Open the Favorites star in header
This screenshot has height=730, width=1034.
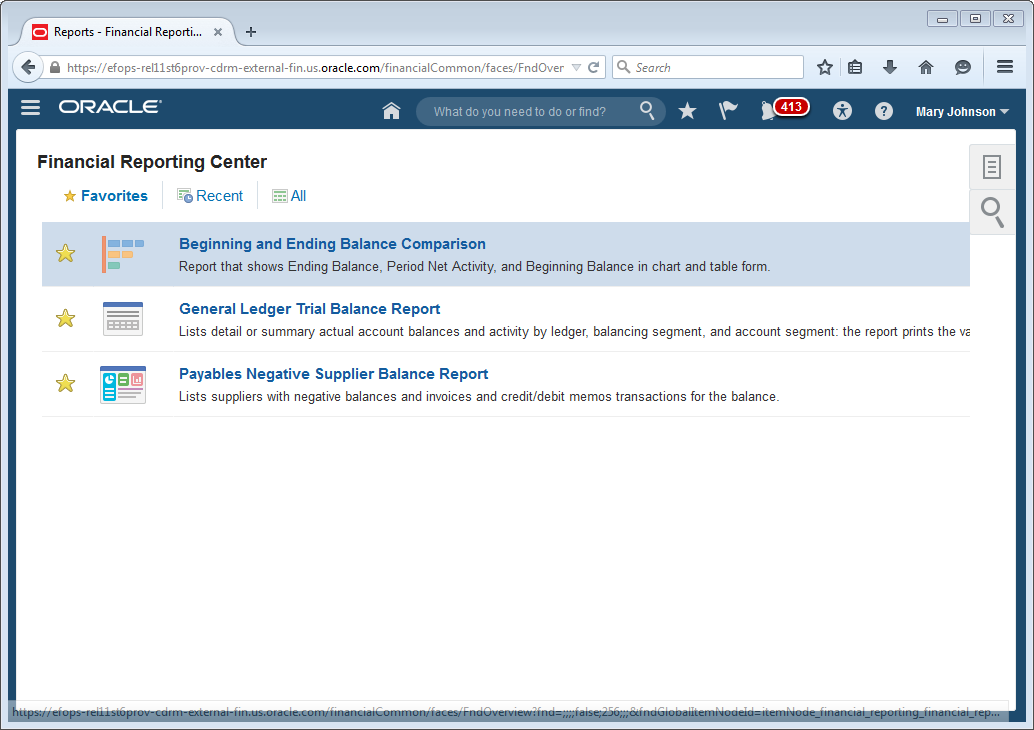tap(687, 111)
